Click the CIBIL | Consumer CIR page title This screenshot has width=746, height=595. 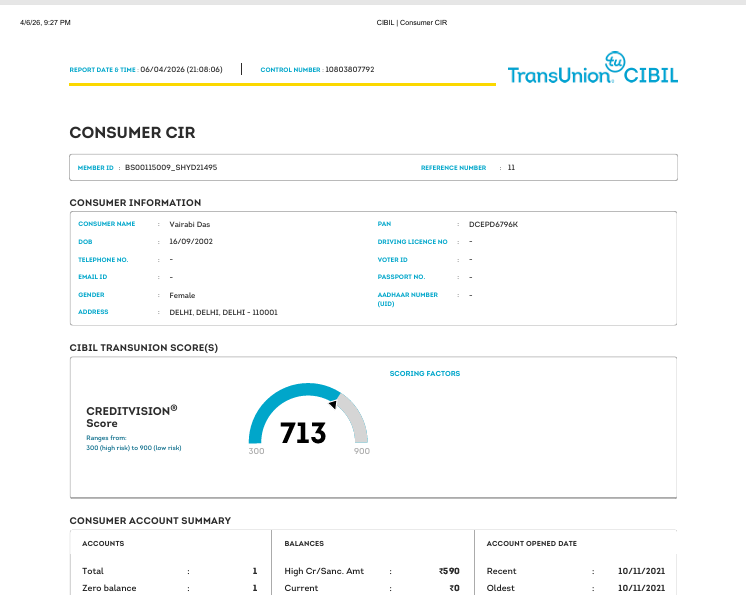point(412,22)
